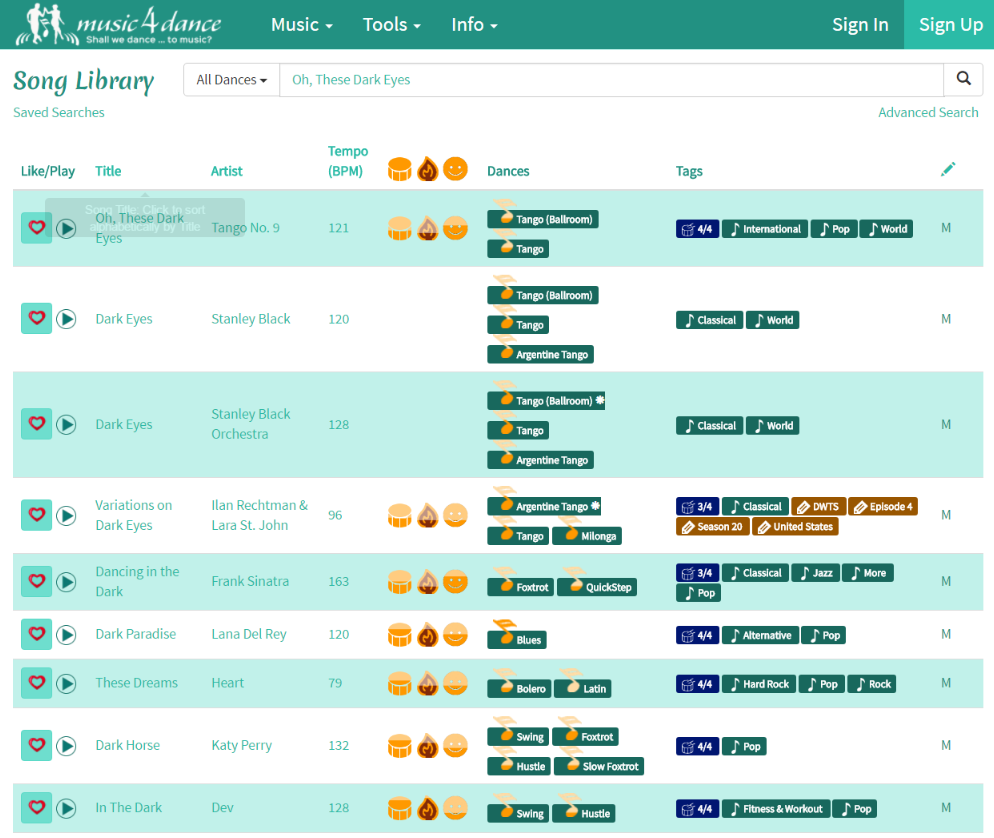Click the song search text field

tap(610, 80)
